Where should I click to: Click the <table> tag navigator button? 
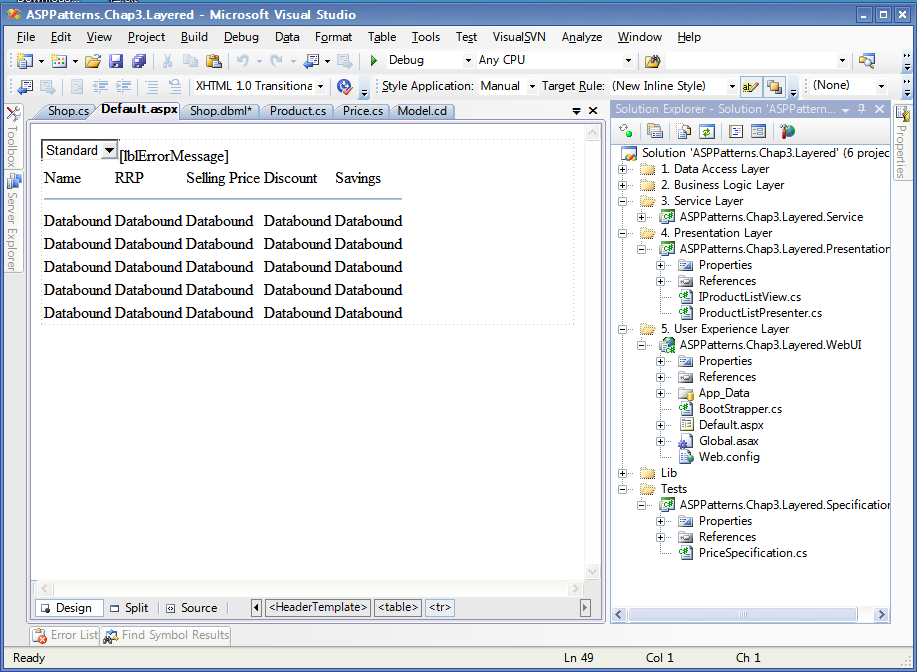[x=398, y=608]
